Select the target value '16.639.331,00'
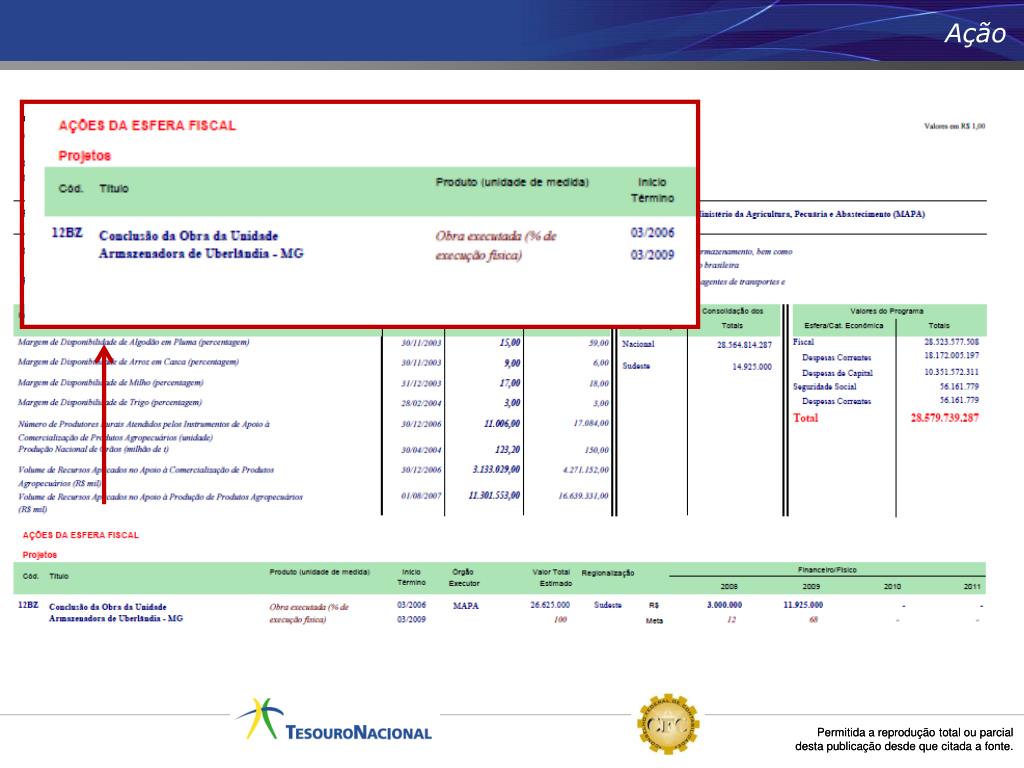 pyautogui.click(x=584, y=496)
